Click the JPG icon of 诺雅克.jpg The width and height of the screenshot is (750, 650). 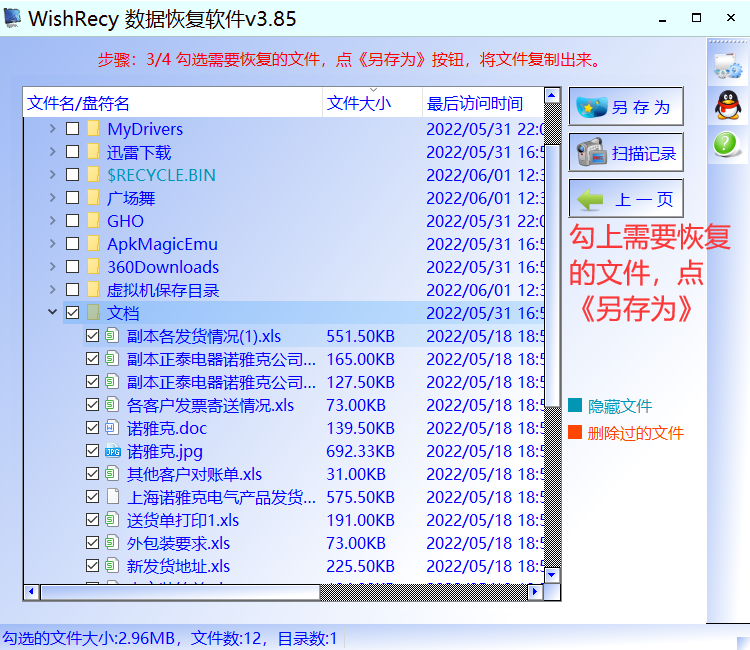pyautogui.click(x=113, y=451)
